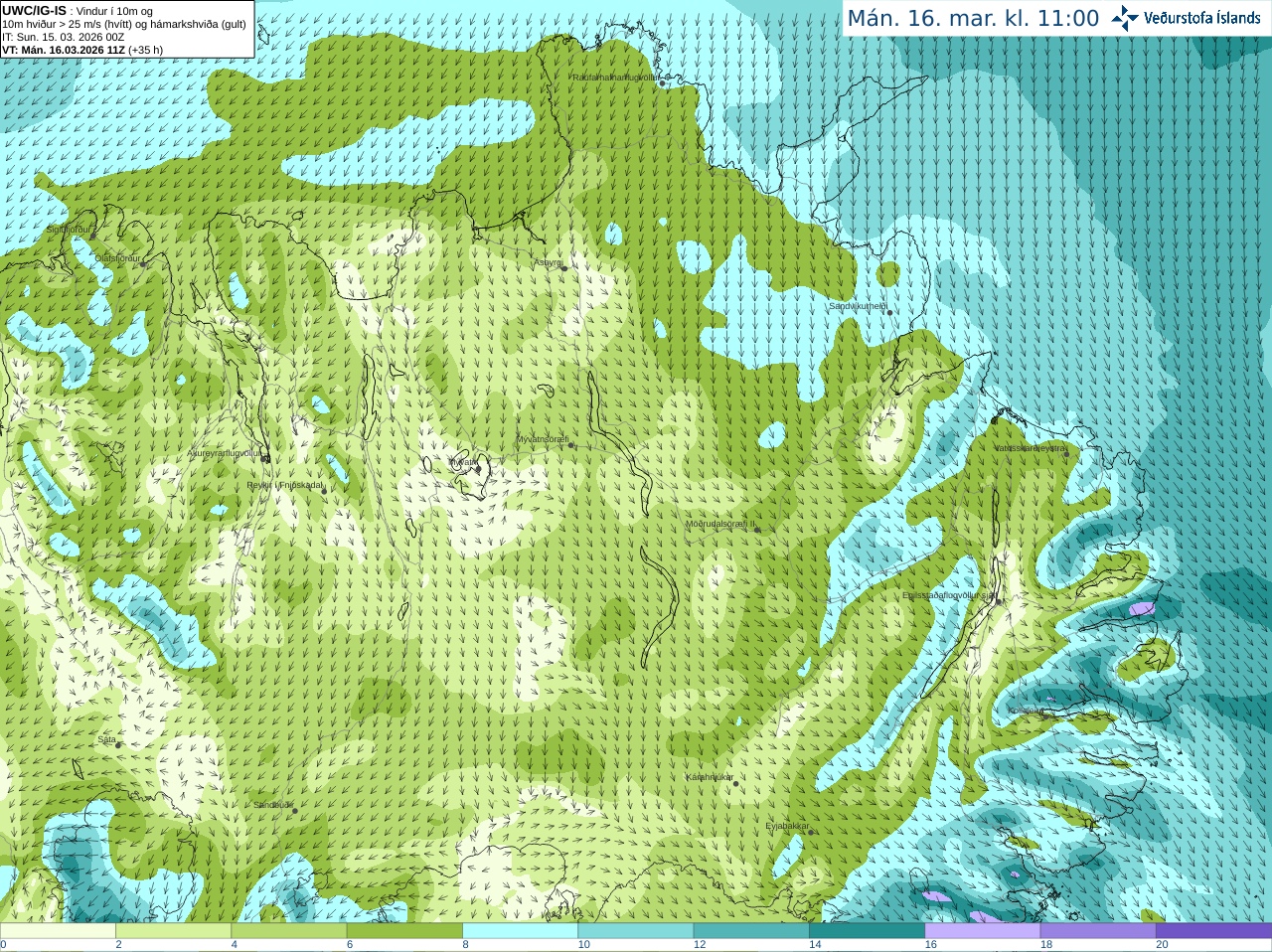
Task: Select the Mývatn station marker
Action: pos(478,469)
